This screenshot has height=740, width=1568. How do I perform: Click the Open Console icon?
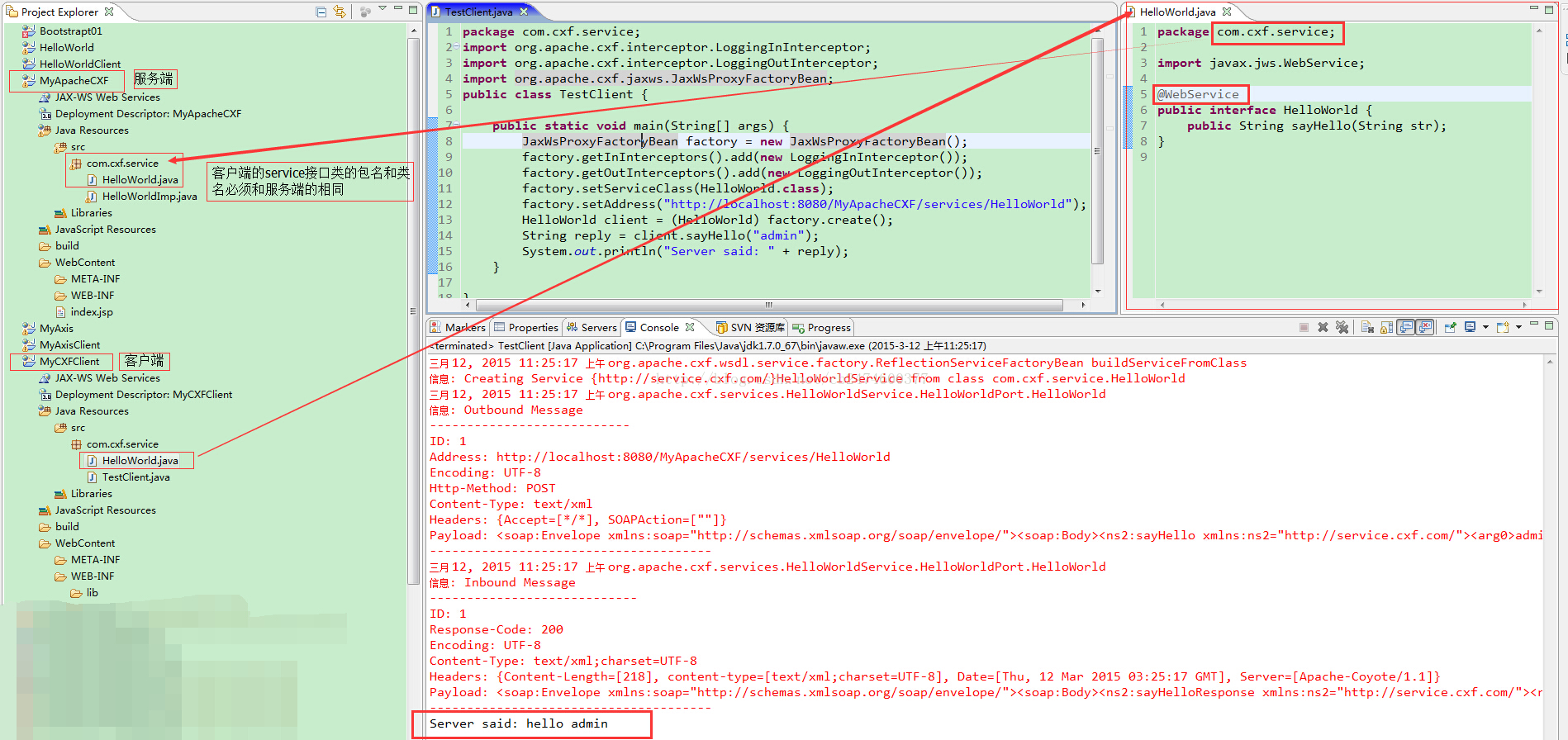tap(1503, 328)
